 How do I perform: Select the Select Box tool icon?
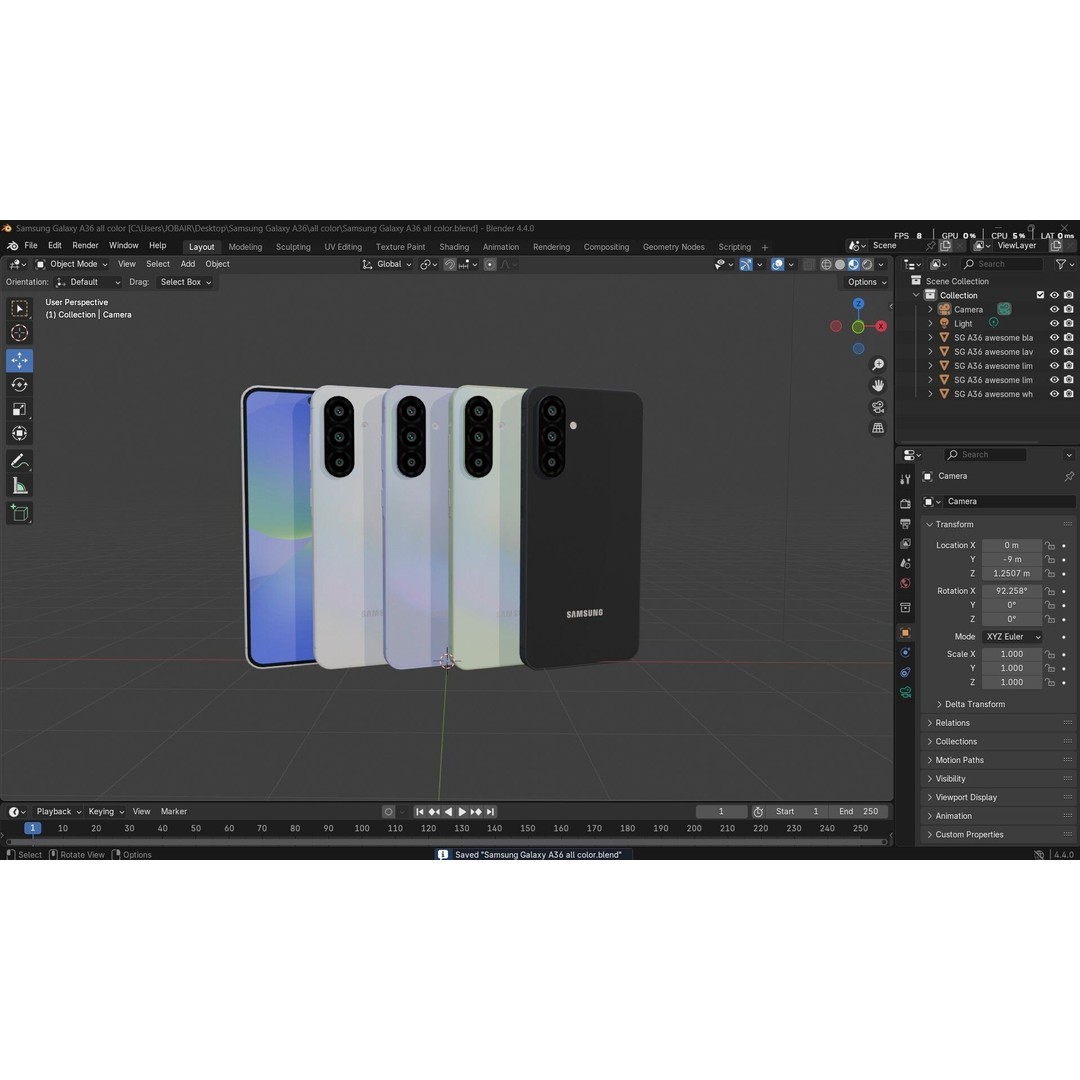coord(19,309)
